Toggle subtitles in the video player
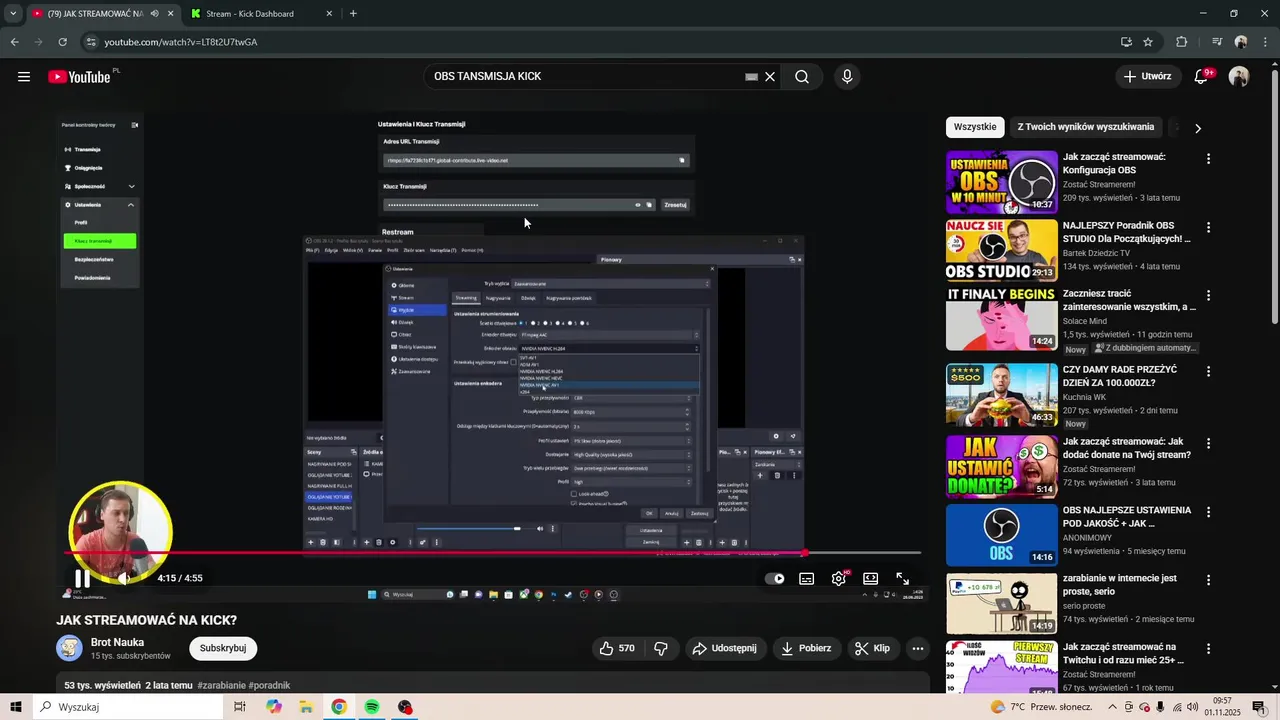The image size is (1280, 720). pos(807,578)
